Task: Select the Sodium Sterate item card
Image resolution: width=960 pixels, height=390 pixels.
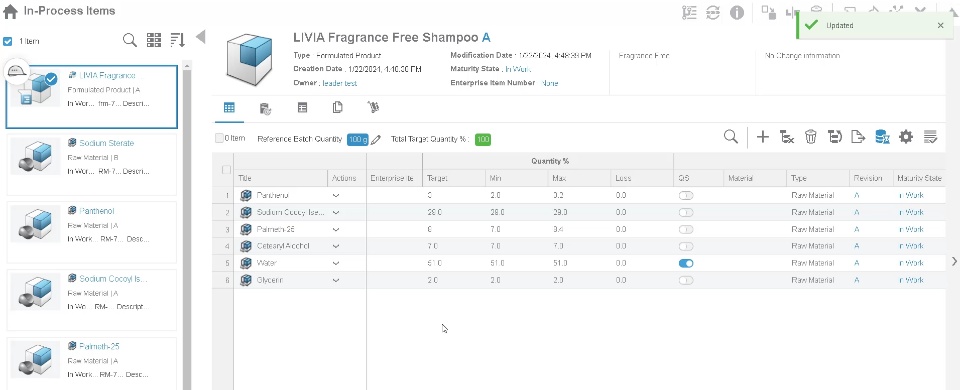Action: tap(92, 164)
